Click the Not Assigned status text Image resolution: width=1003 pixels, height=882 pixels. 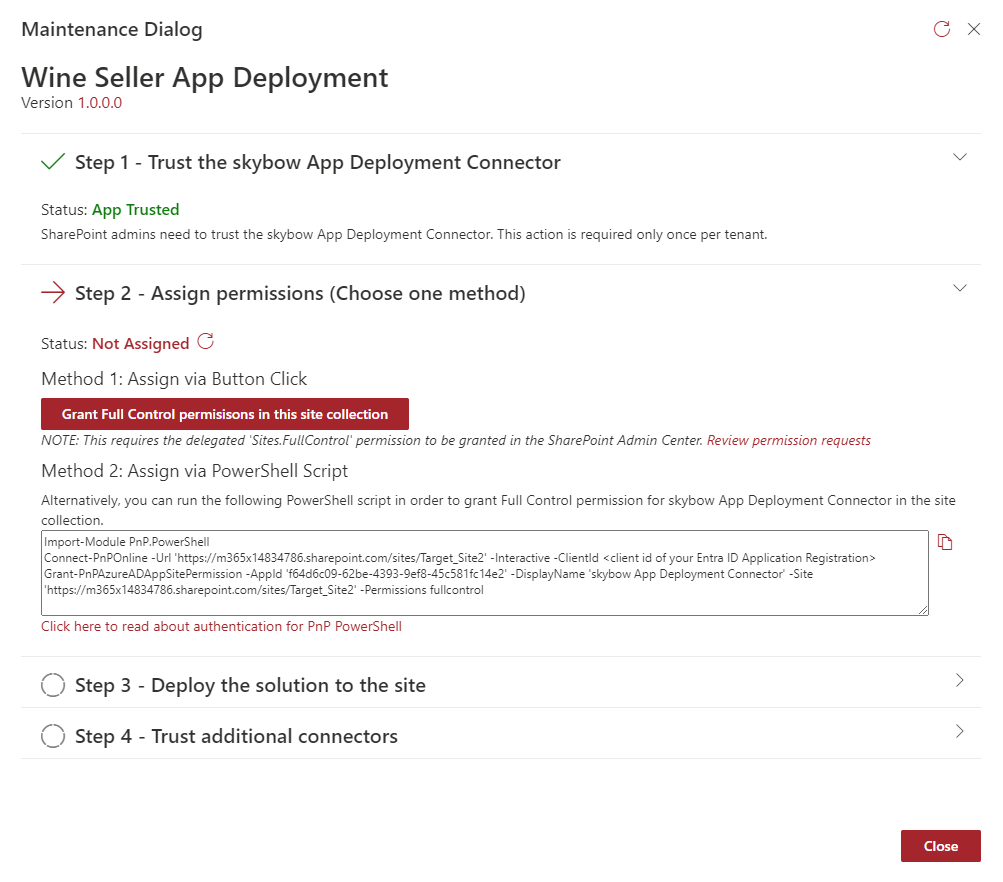tap(141, 344)
